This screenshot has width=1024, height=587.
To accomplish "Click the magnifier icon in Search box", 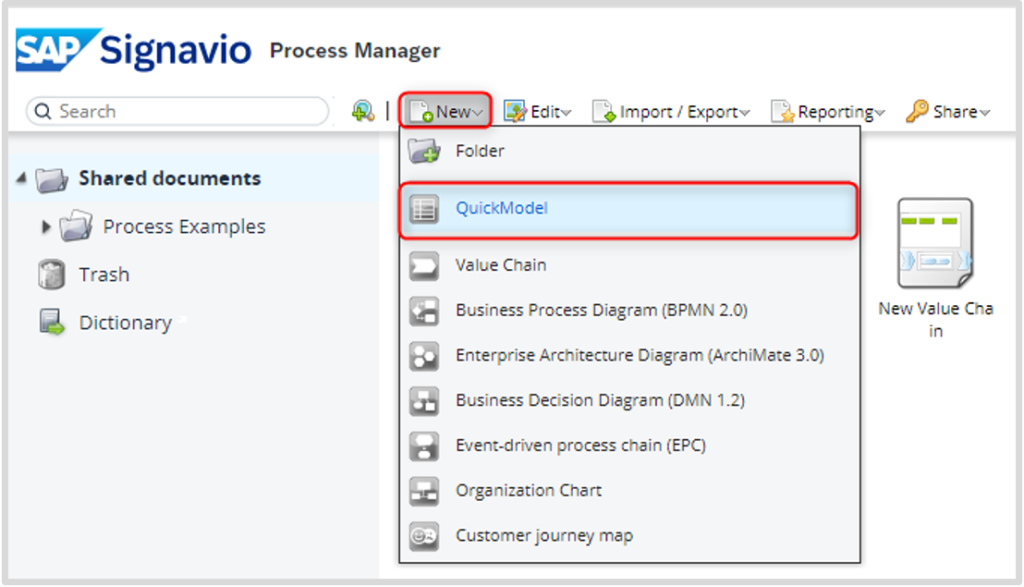I will 42,112.
